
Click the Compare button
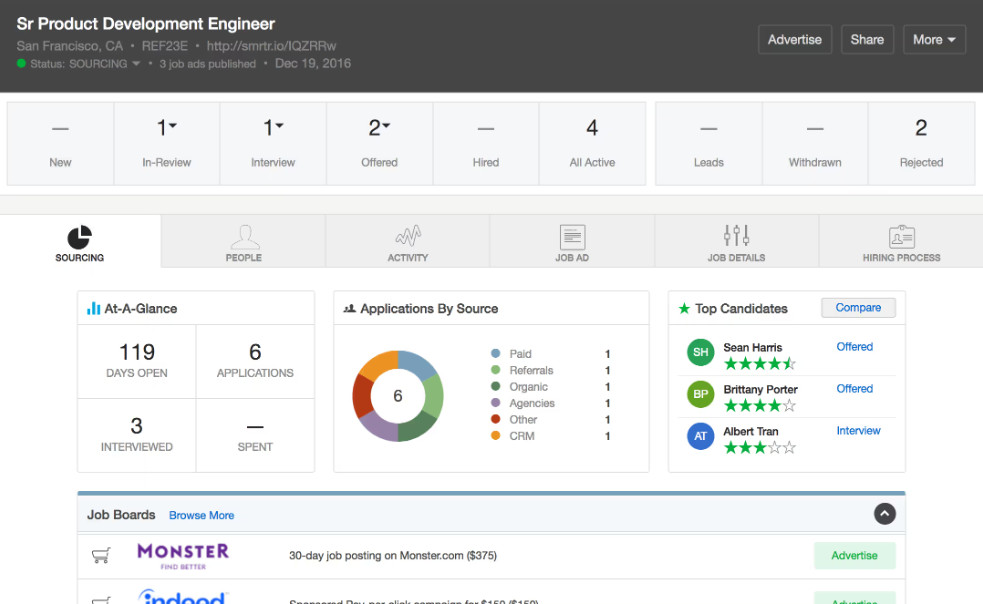858,307
